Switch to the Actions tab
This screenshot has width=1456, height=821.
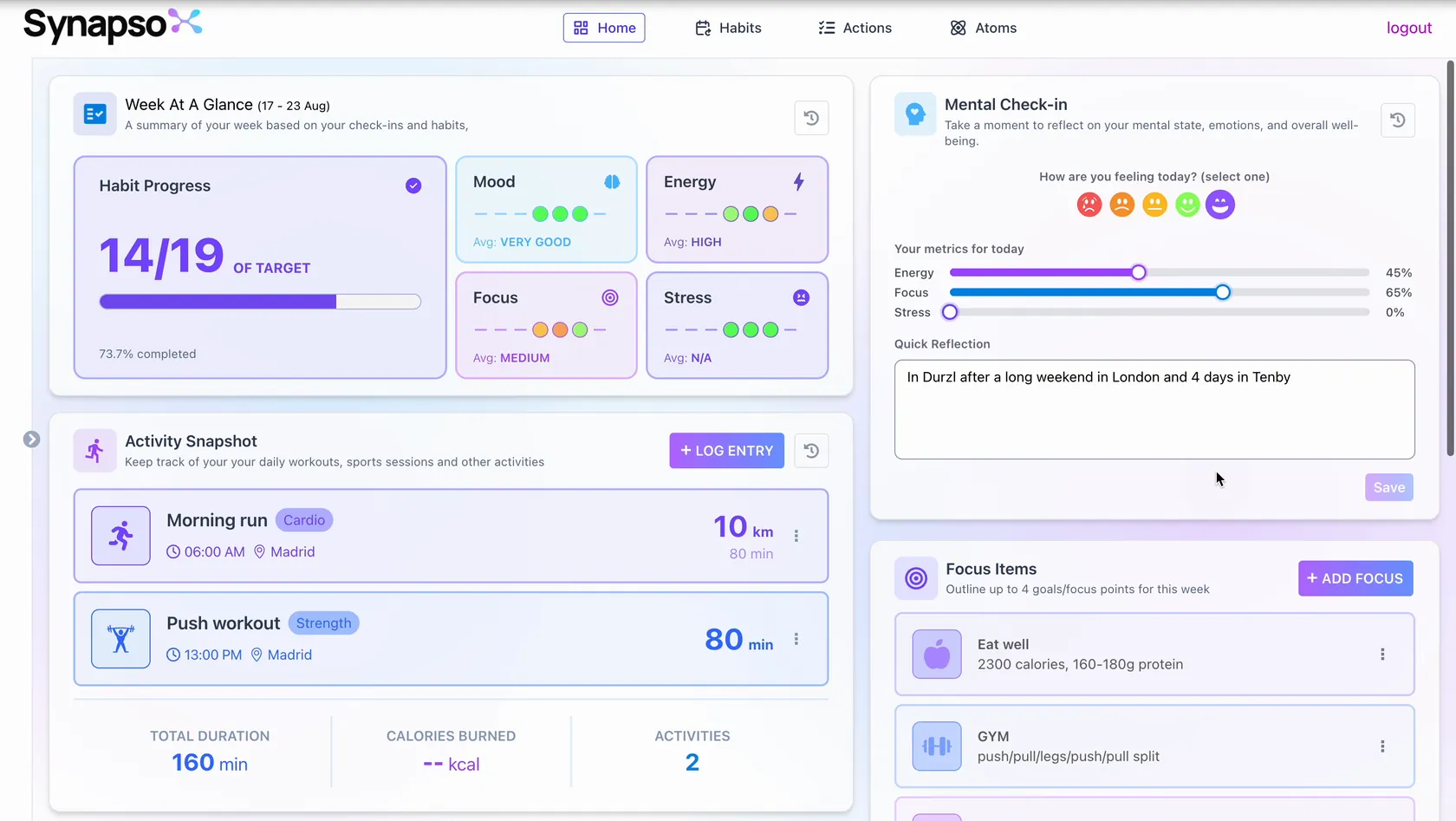pos(855,28)
